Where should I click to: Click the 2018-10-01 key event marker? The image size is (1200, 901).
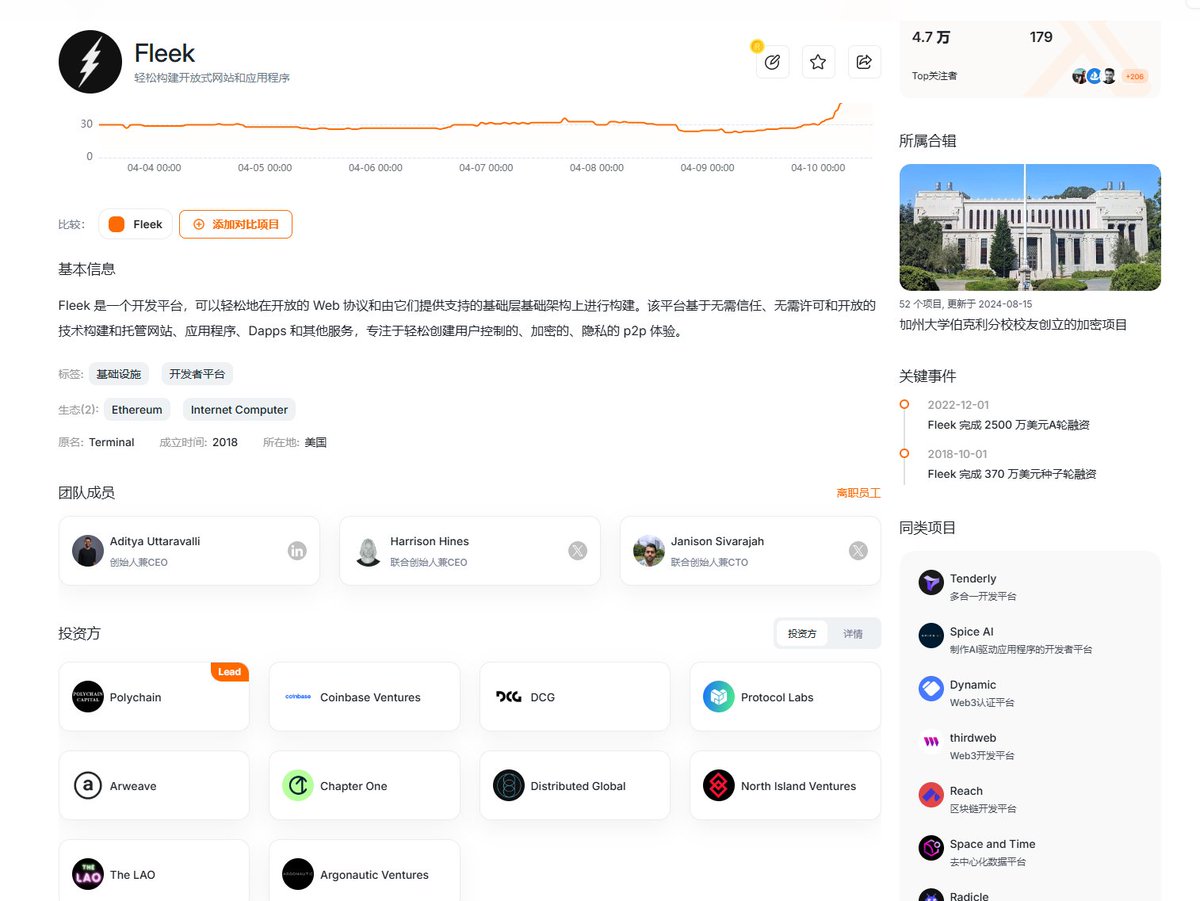point(904,453)
